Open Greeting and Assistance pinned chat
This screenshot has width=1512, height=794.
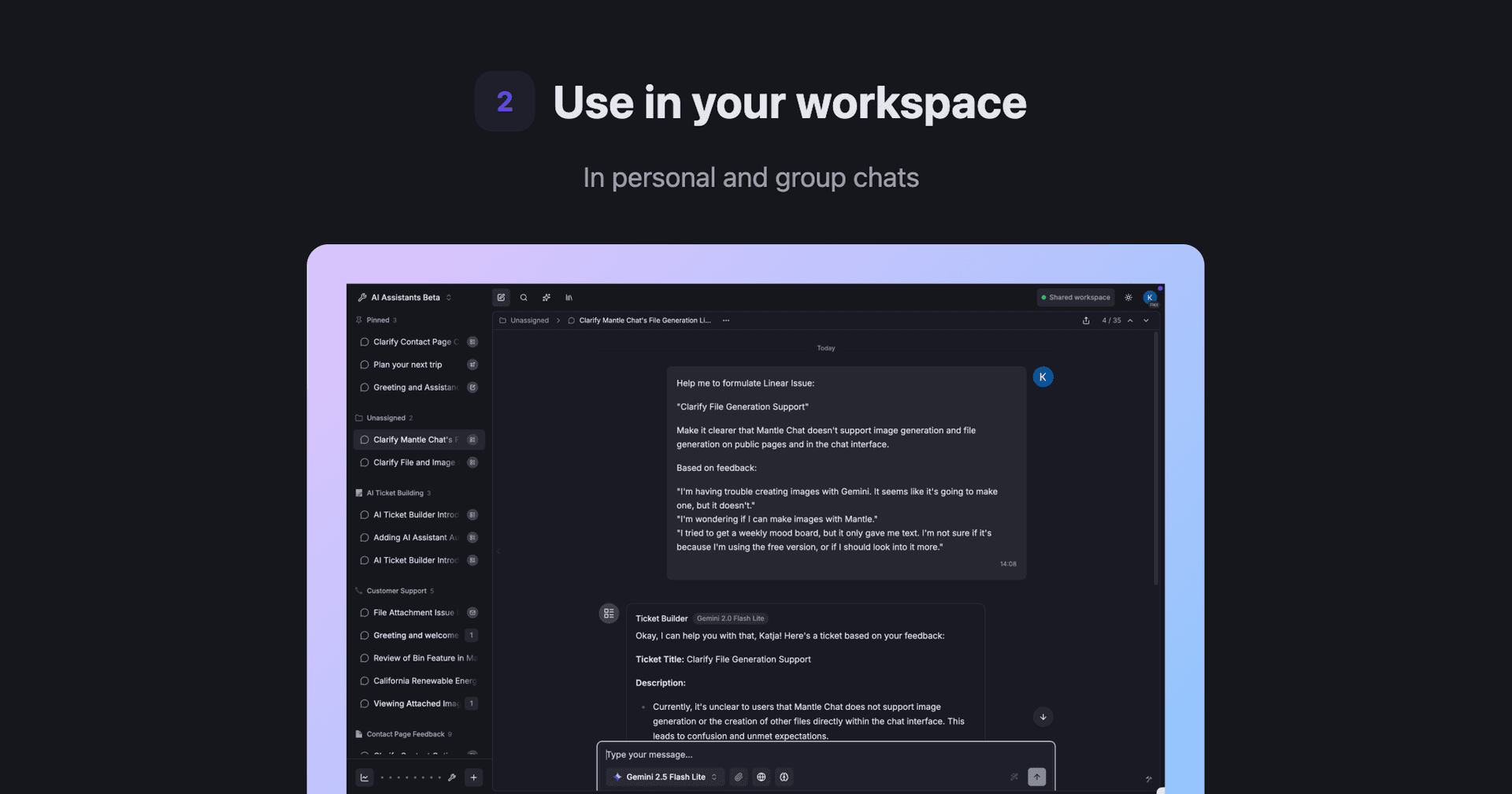[419, 388]
